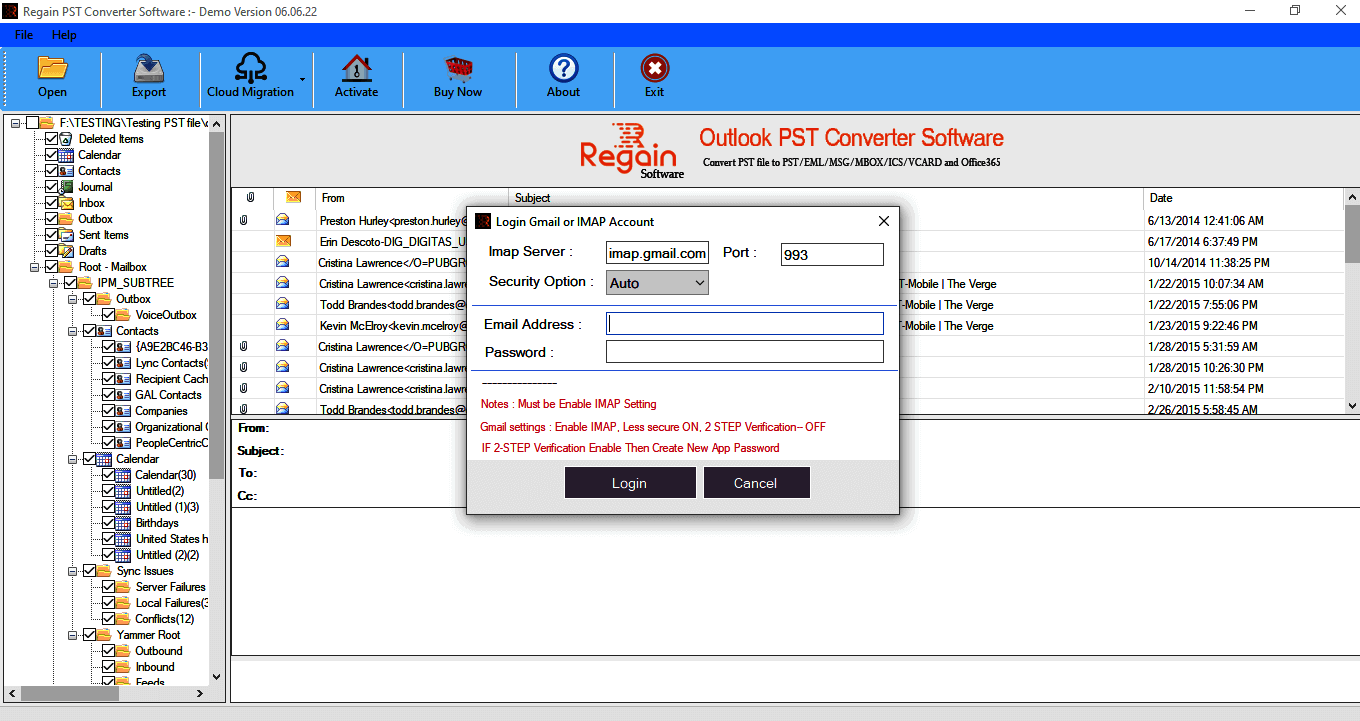Collapse the Yammer Root node
The image size is (1360, 721).
(73, 635)
